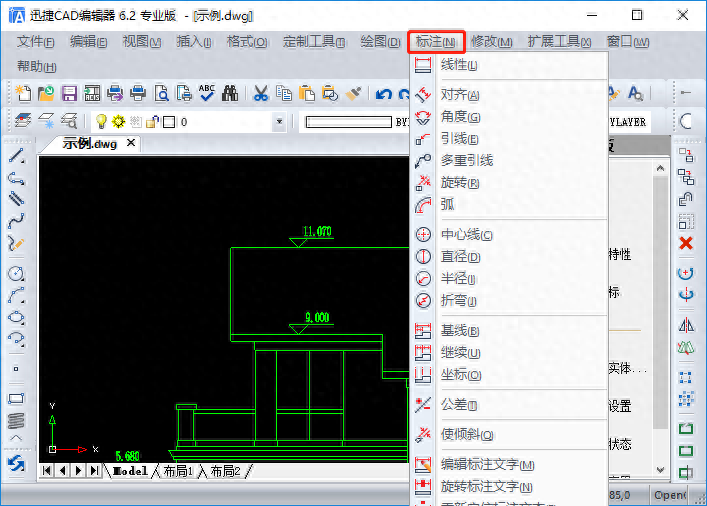
Task: Click the panel scrollbar down arrow
Action: 661,470
